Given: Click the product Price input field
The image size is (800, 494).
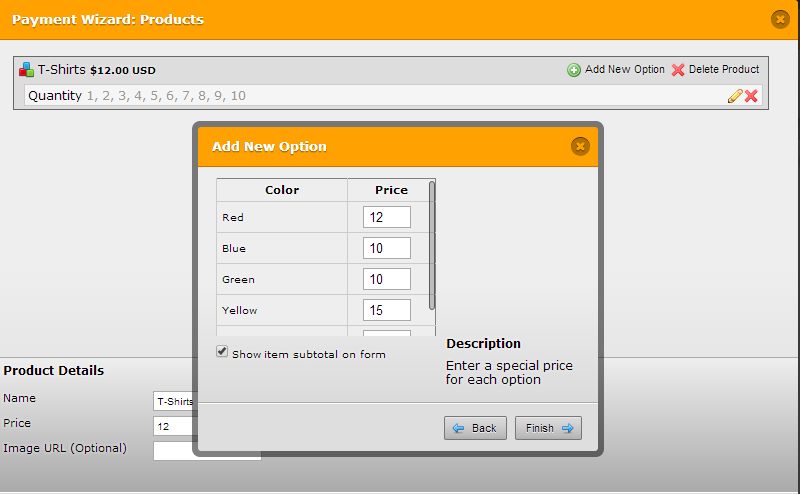Looking at the screenshot, I should click(175, 426).
